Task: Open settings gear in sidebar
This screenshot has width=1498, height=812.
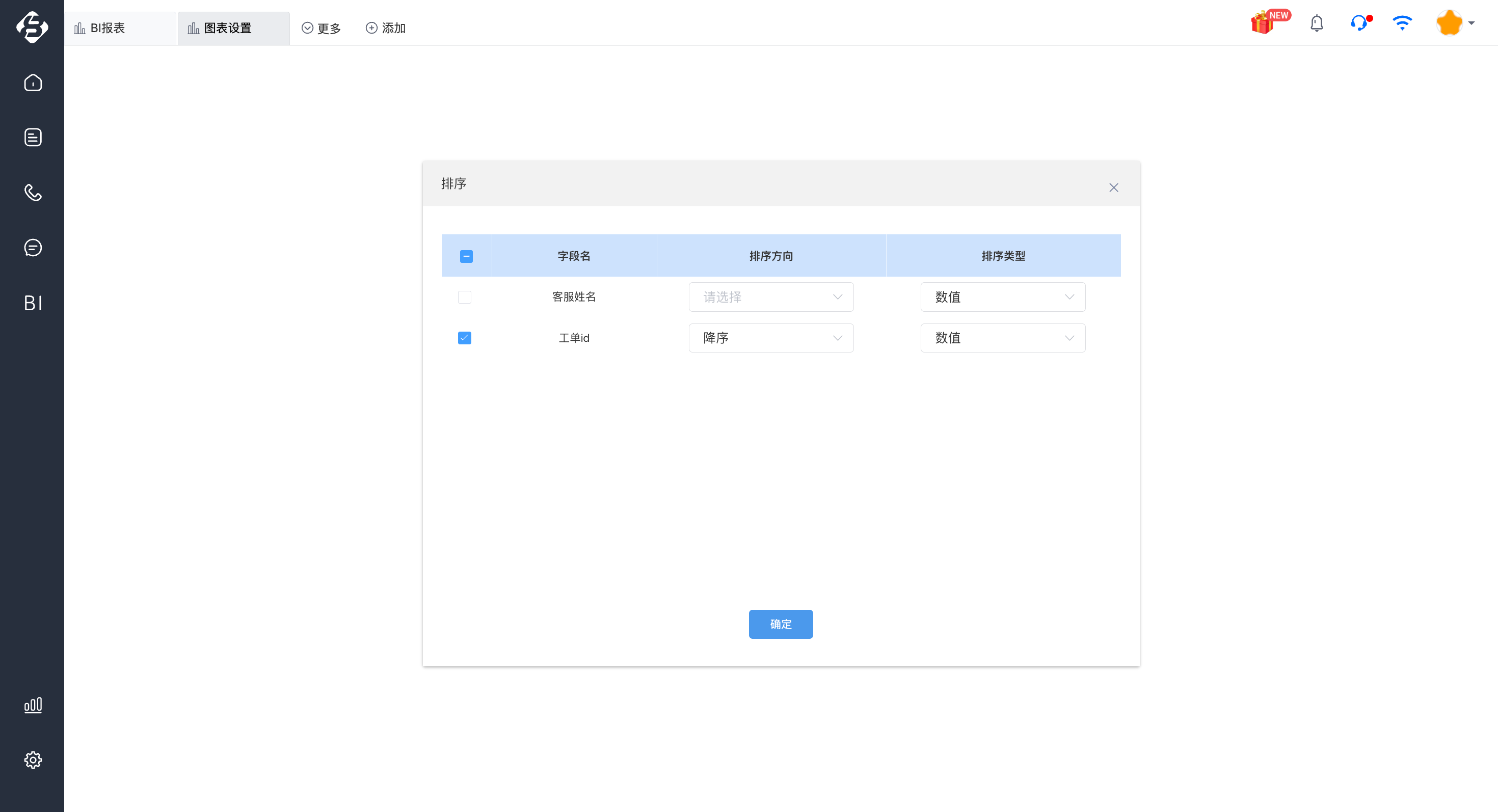Action: click(x=33, y=760)
